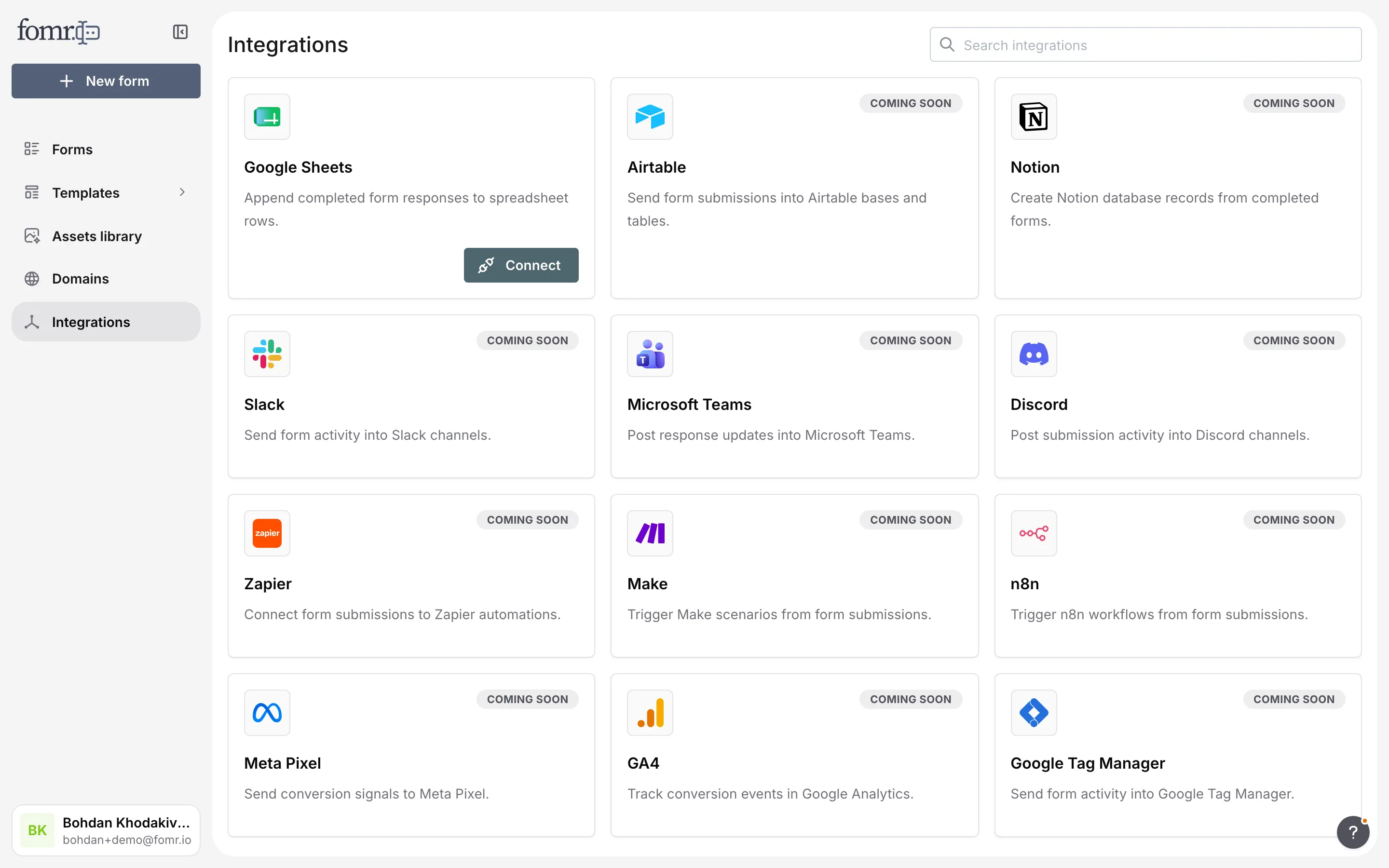
Task: Click the GA4 card title
Action: 643,763
